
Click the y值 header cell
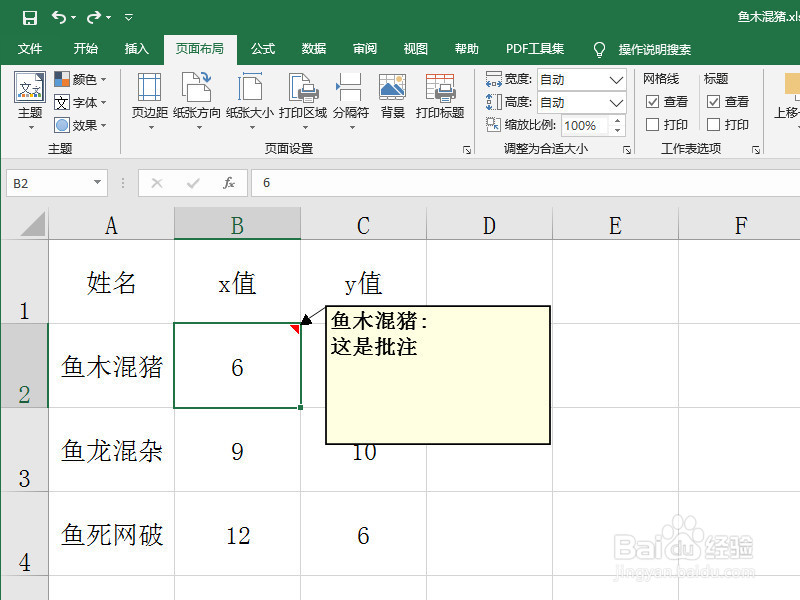coord(363,282)
